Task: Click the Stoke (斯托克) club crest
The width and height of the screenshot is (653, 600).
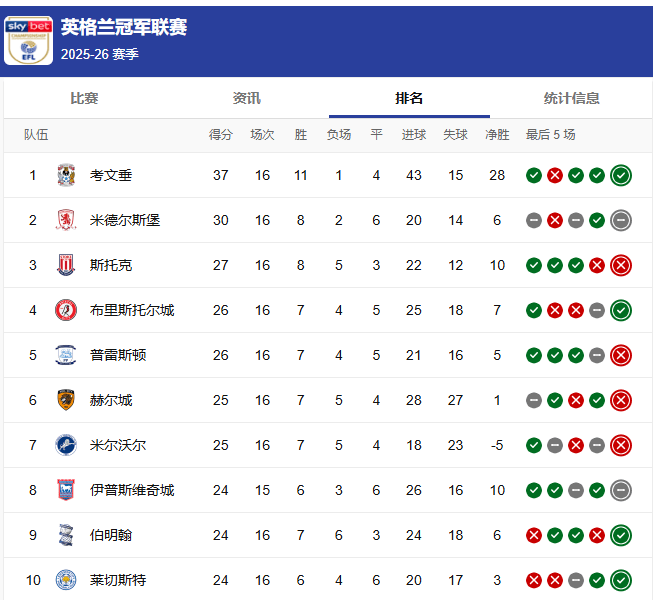Action: 66,265
